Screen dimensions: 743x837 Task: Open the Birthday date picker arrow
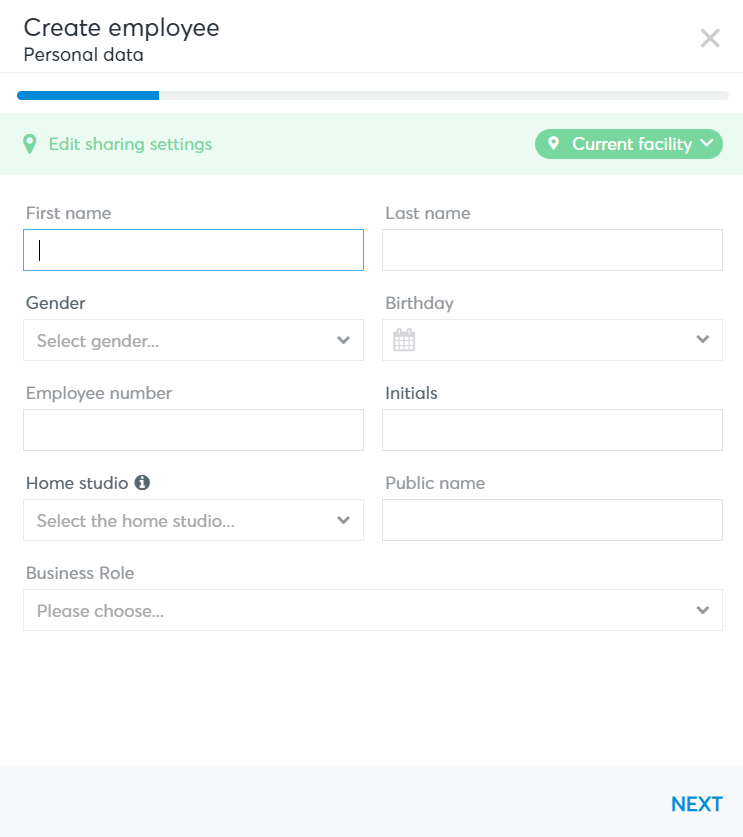703,339
